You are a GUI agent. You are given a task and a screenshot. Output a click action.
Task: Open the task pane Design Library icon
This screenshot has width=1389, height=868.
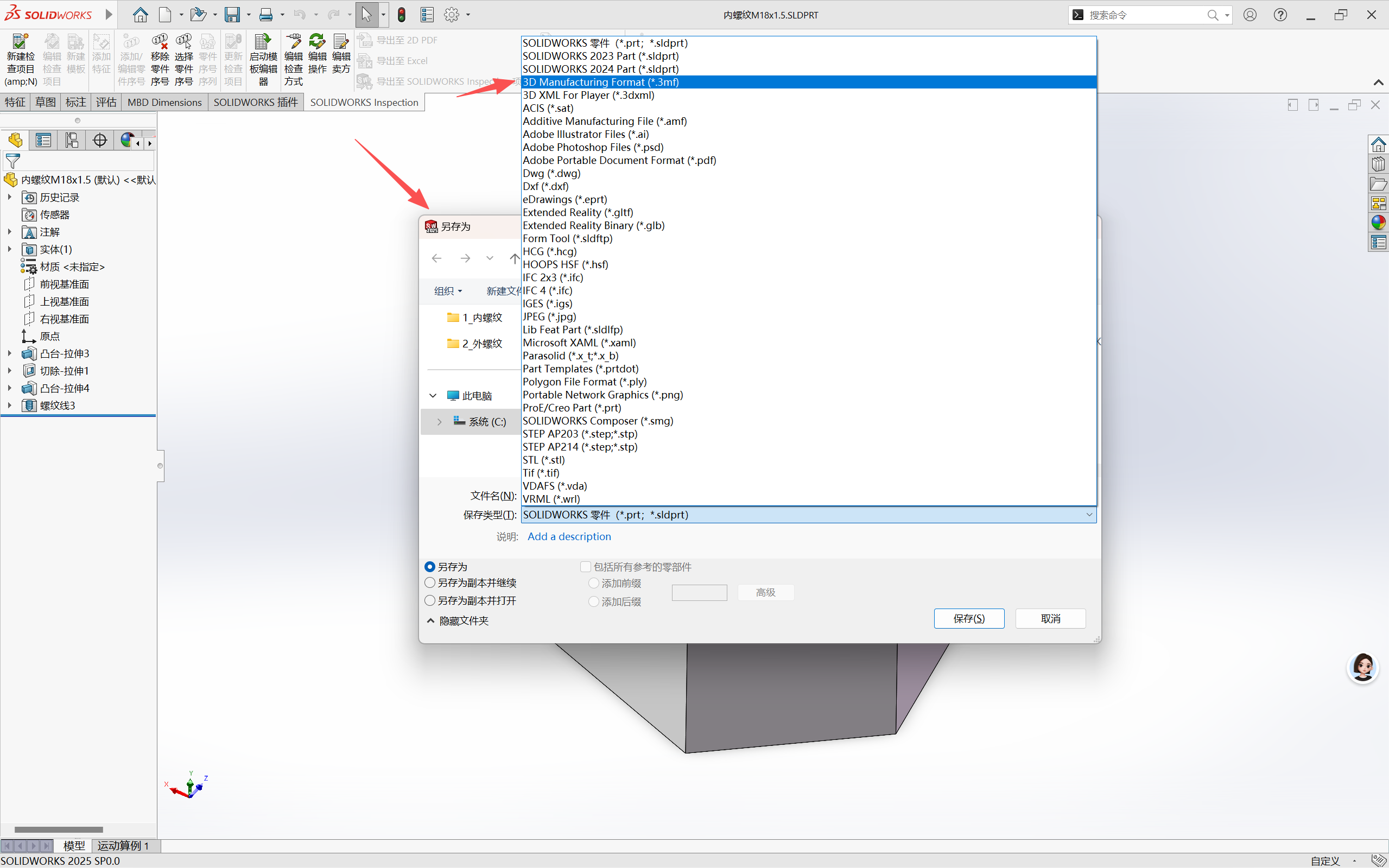pos(1378,164)
